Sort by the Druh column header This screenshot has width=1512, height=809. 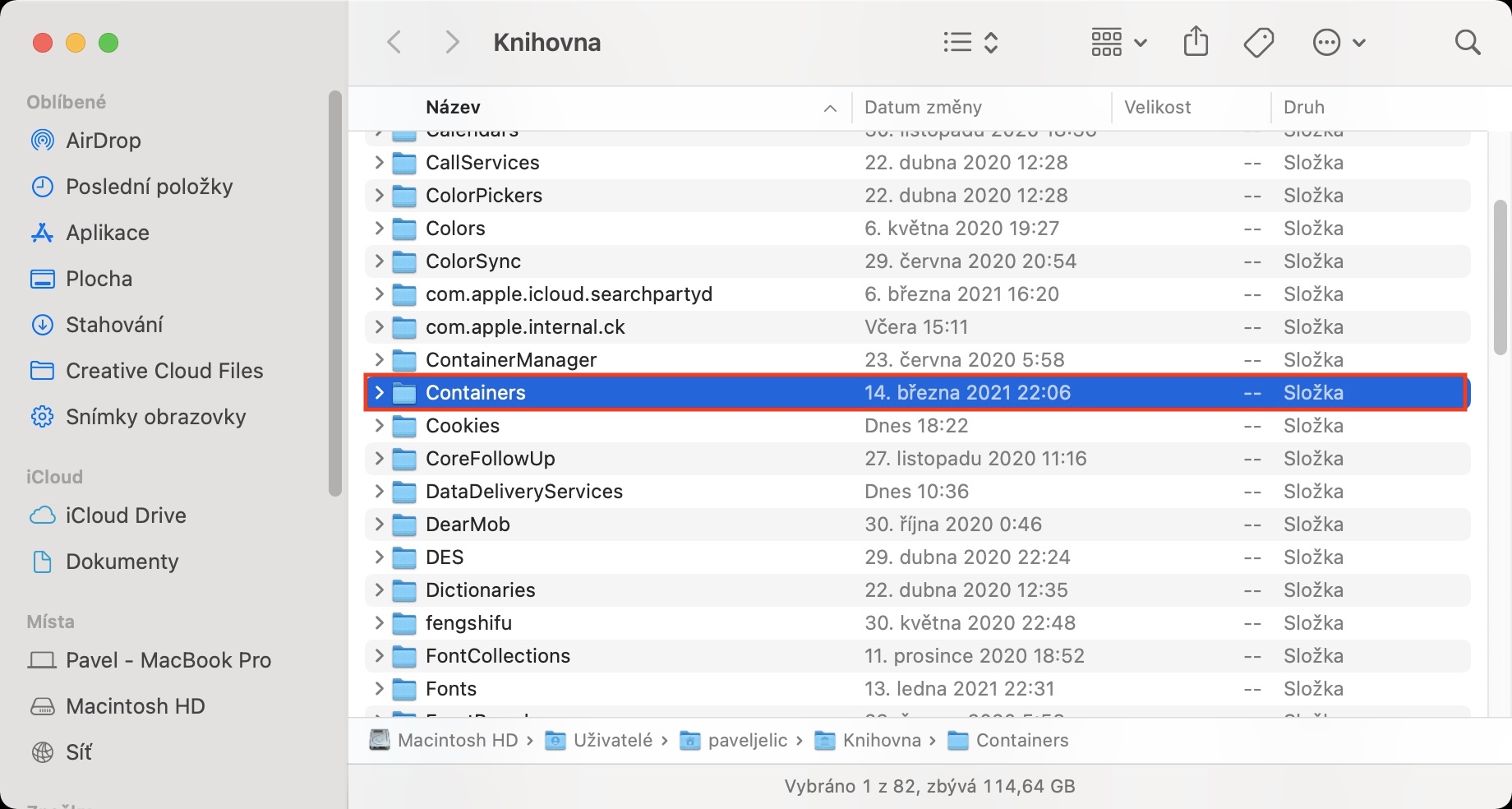(x=1304, y=107)
